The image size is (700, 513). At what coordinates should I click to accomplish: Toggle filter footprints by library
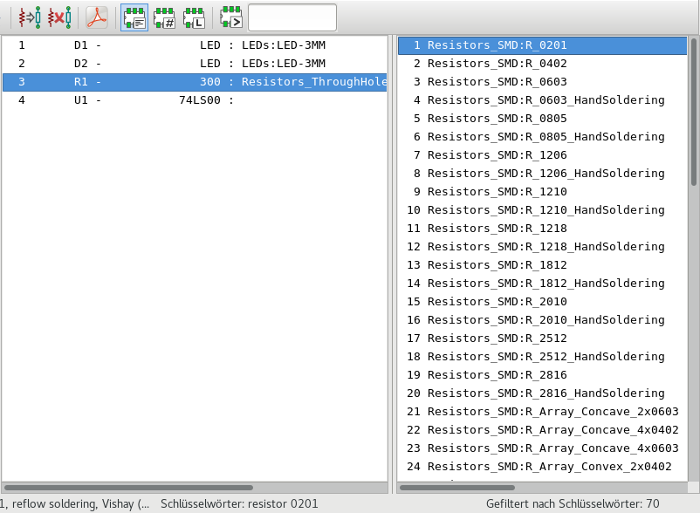pos(194,17)
